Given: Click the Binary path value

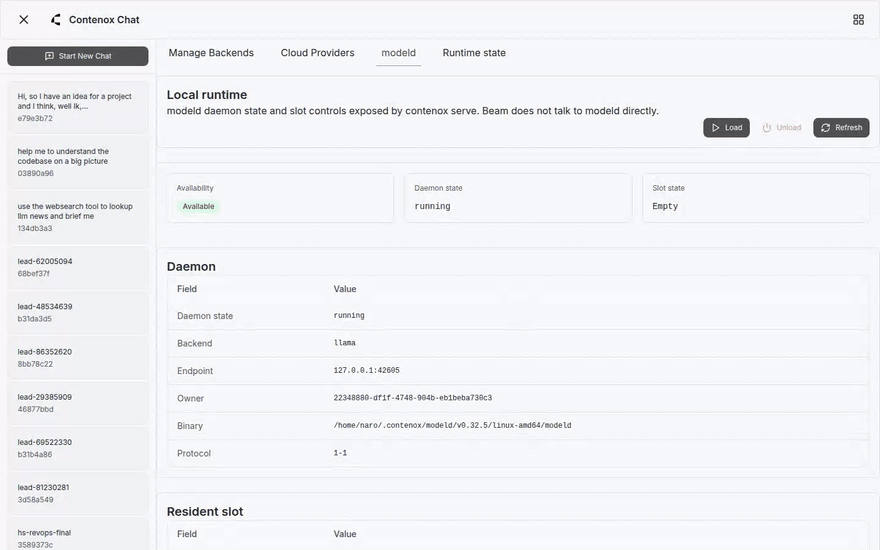Looking at the screenshot, I should pos(452,425).
